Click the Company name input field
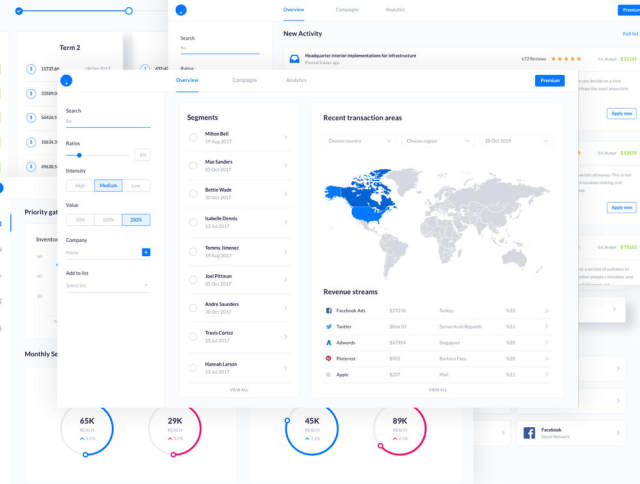Screen dimensions: 640x484 pos(103,253)
